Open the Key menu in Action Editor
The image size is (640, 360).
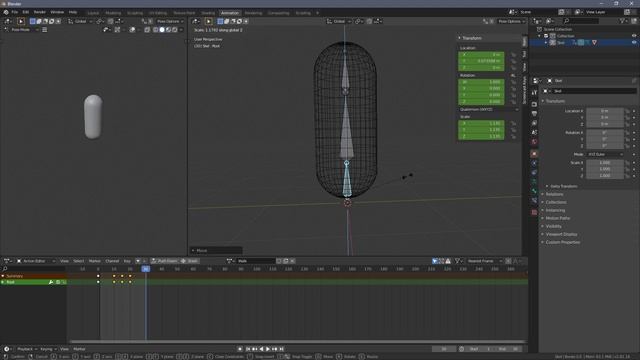click(127, 261)
